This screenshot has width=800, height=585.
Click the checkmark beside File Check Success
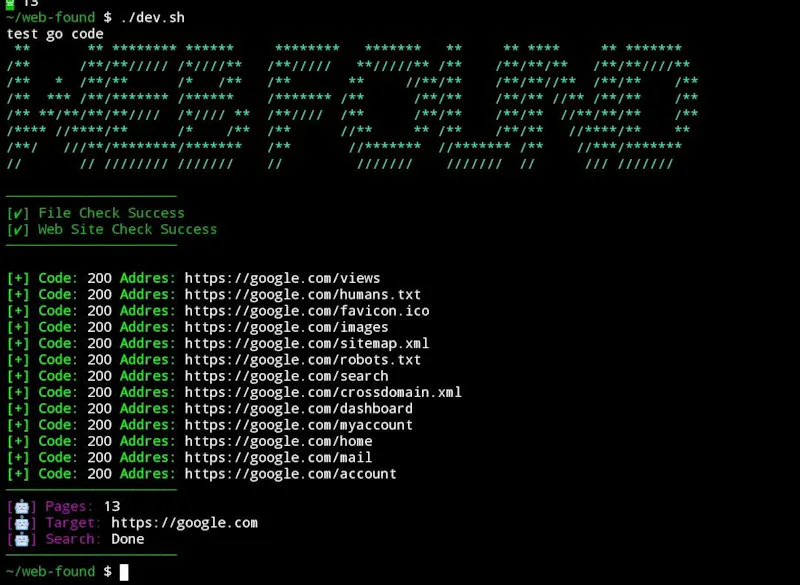tap(18, 213)
